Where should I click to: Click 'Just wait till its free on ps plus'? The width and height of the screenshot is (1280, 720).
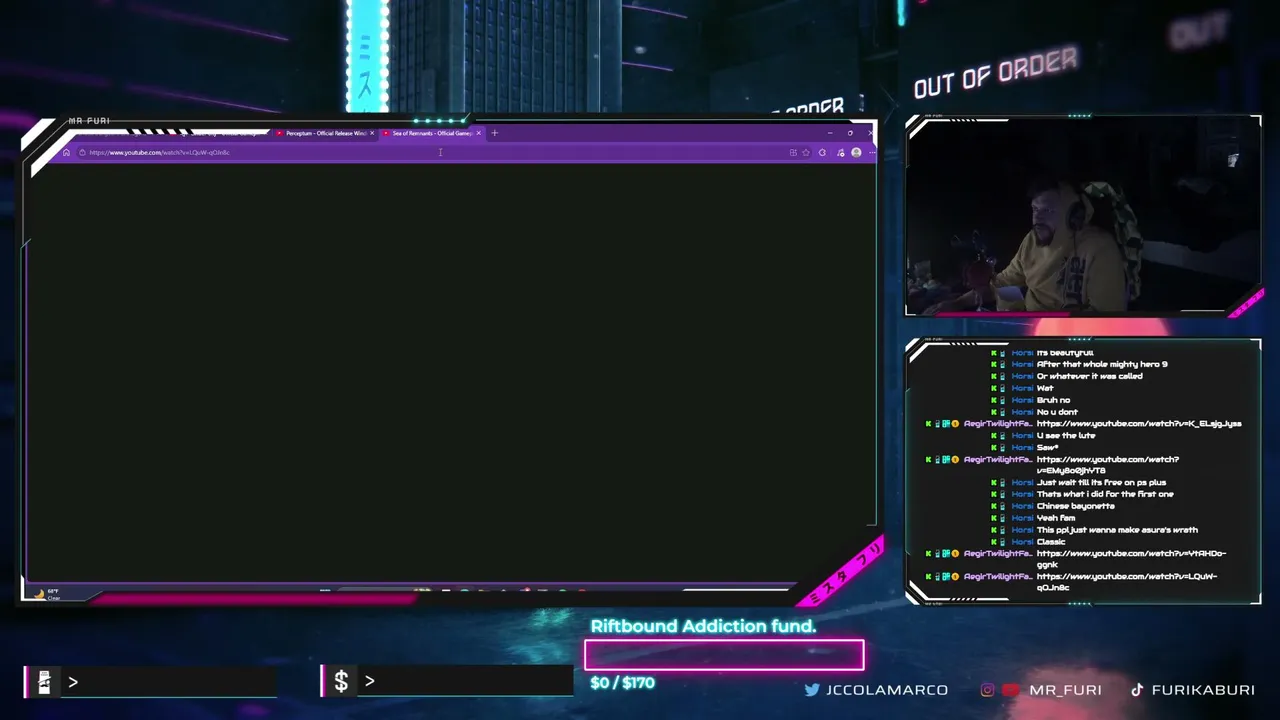pyautogui.click(x=1101, y=482)
